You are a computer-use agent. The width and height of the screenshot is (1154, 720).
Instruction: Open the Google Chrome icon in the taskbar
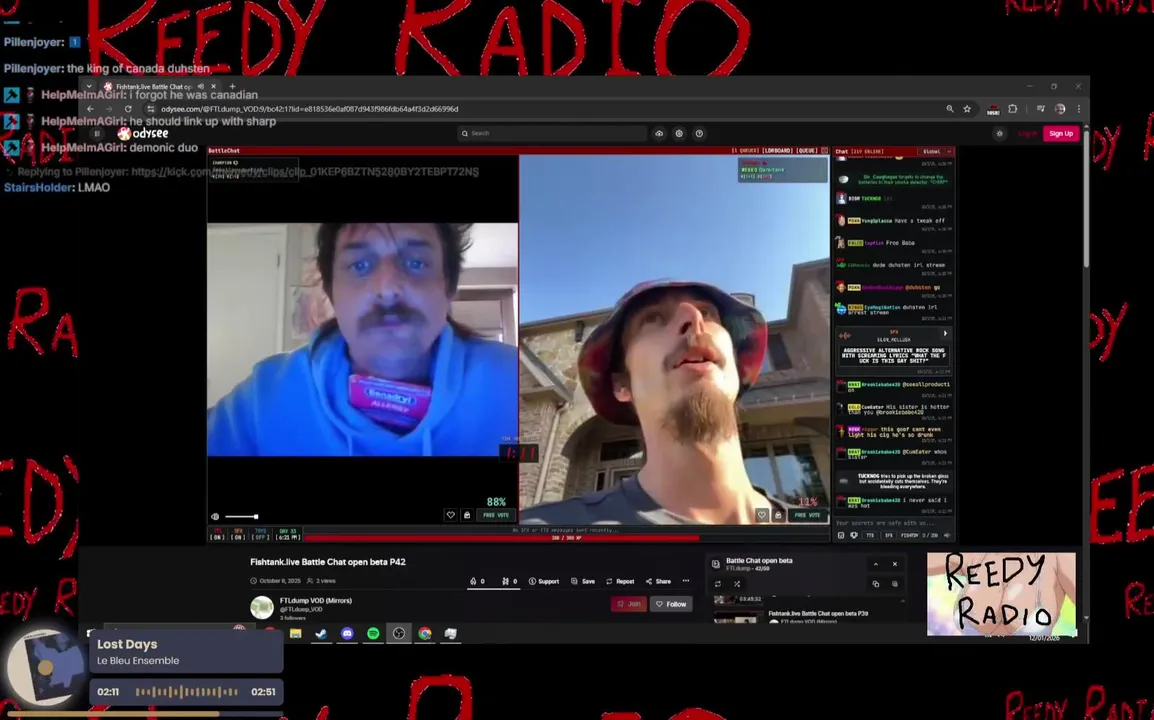[425, 633]
